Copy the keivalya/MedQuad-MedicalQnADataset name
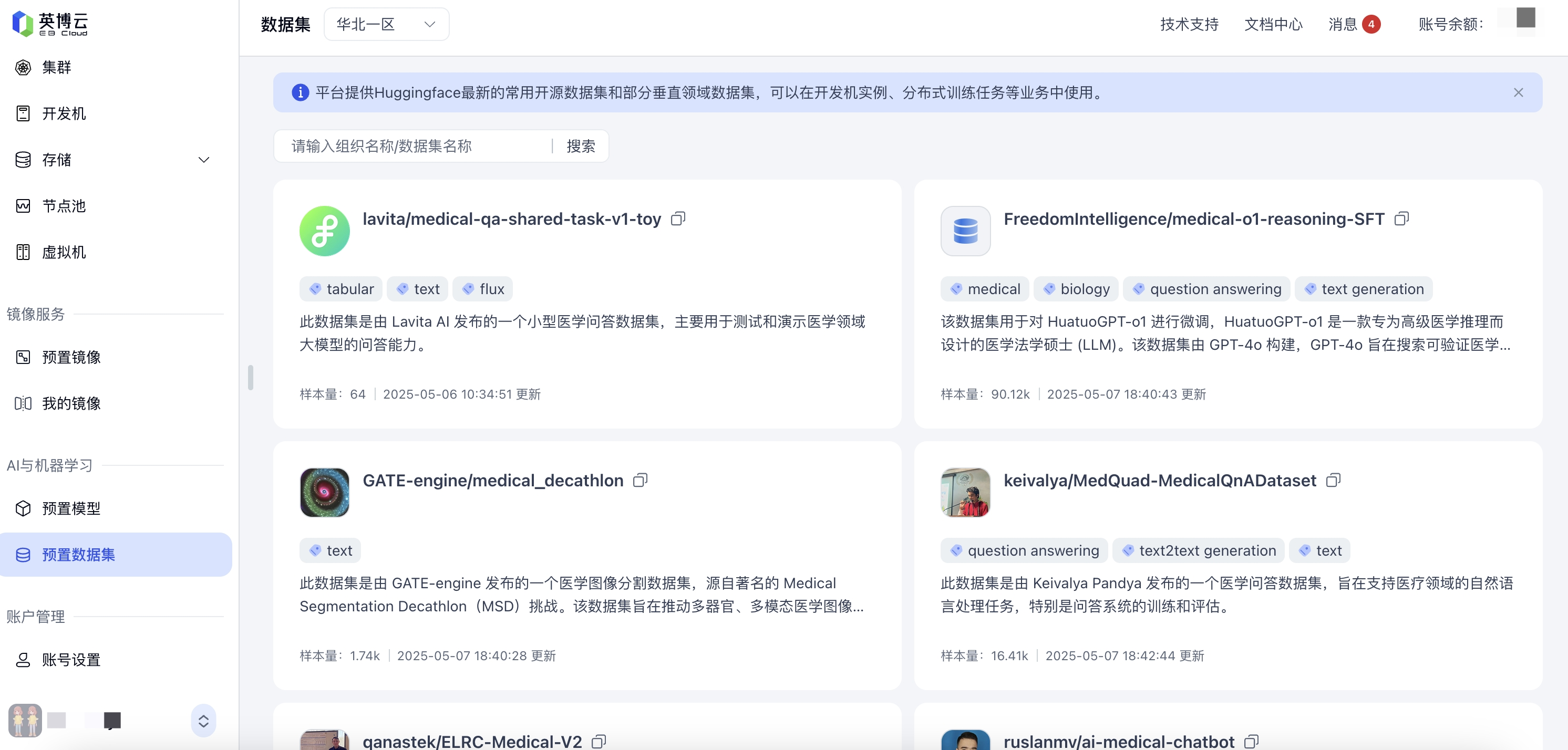This screenshot has width=1568, height=750. coord(1333,481)
